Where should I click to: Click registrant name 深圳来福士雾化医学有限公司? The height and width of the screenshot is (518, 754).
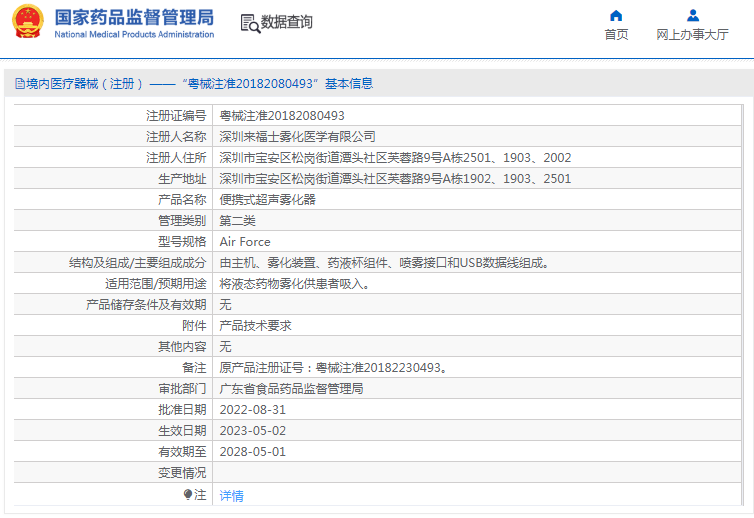coord(297,137)
